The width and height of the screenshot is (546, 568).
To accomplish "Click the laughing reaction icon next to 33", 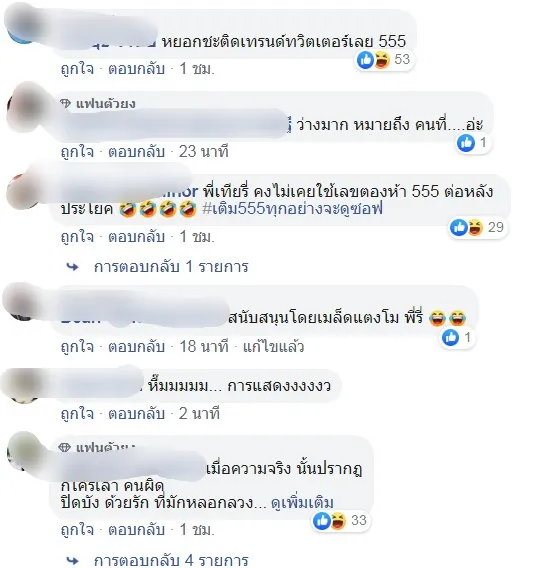I will [x=338, y=521].
